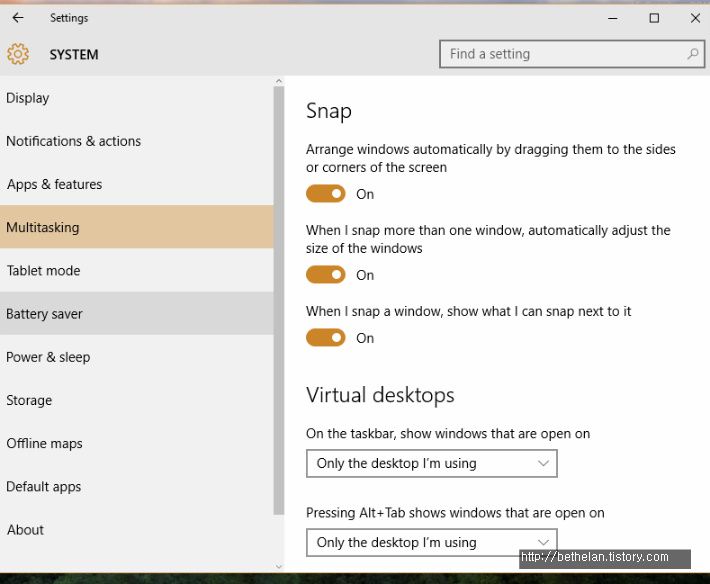
Task: Click the Virtual desktops heading
Action: 380,395
